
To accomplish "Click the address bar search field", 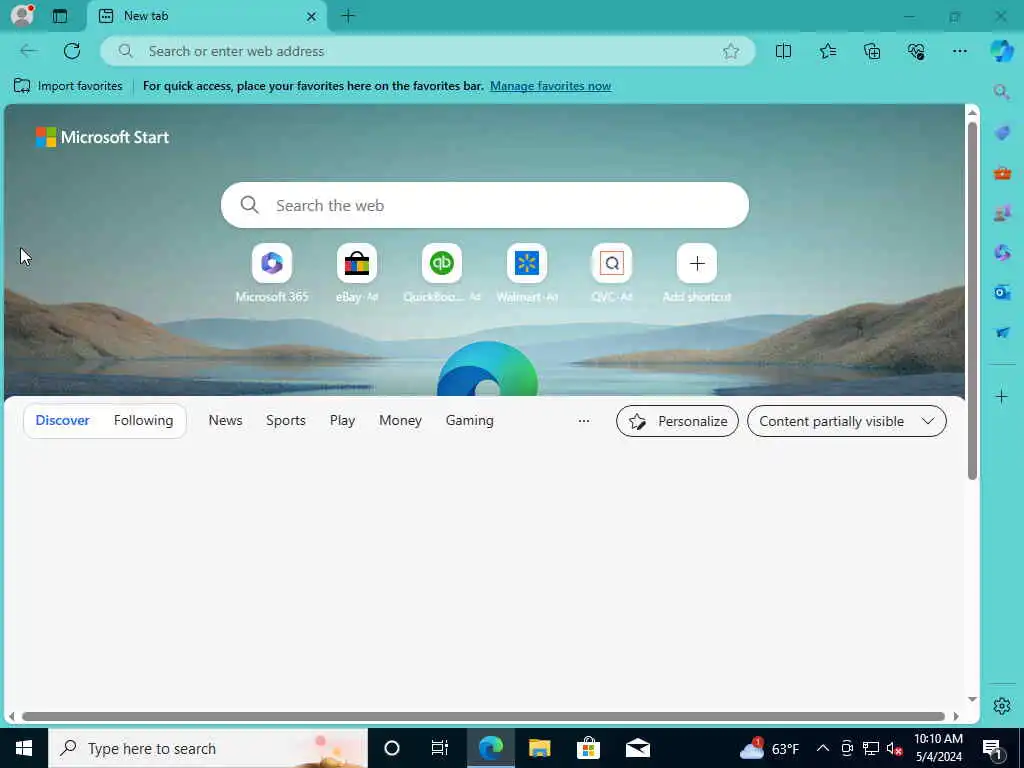I will 428,51.
